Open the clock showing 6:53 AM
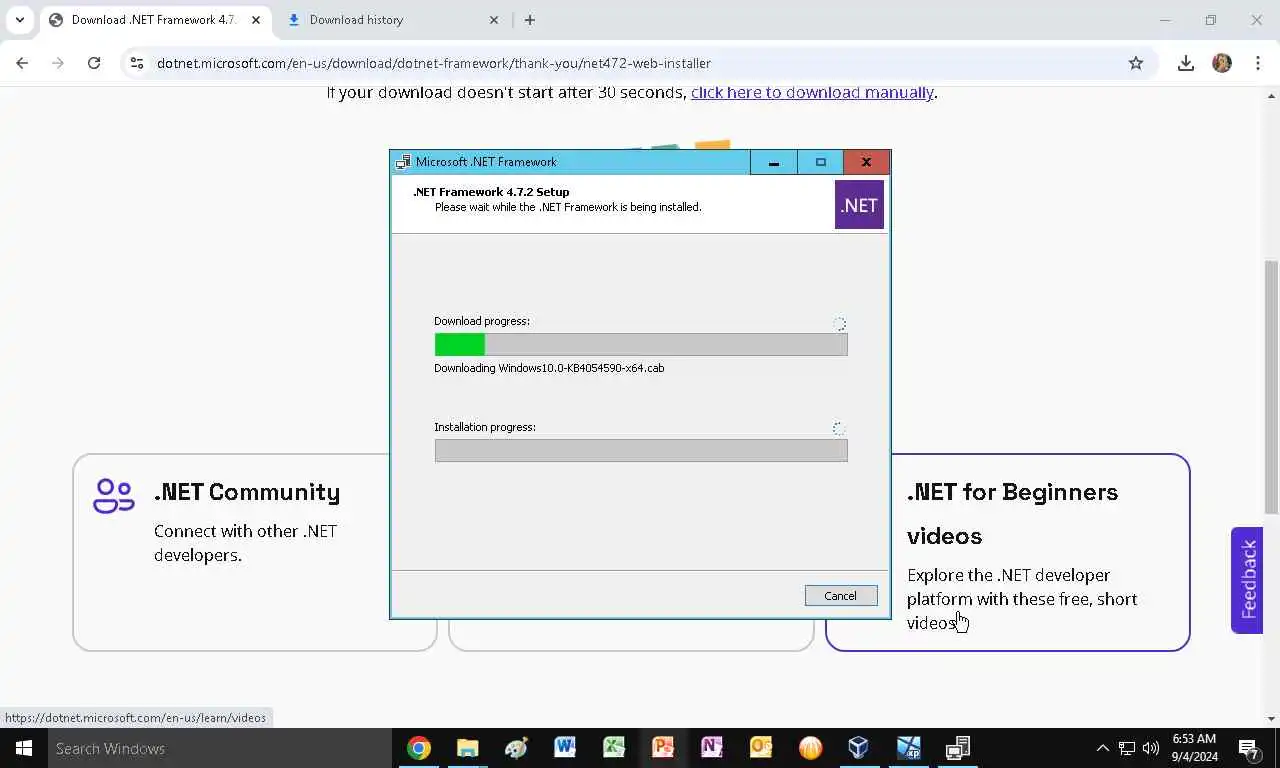This screenshot has height=768, width=1280. pyautogui.click(x=1194, y=748)
